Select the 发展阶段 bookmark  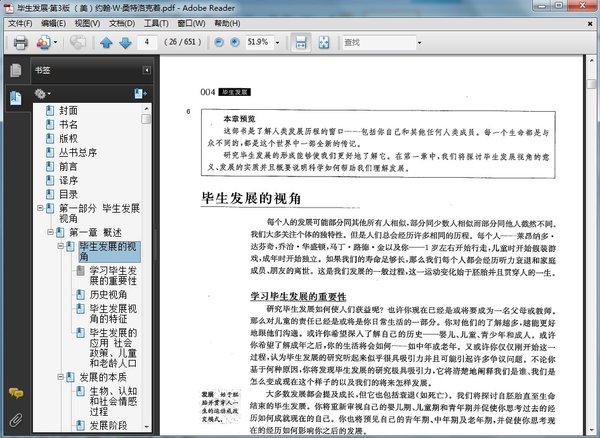(x=108, y=425)
